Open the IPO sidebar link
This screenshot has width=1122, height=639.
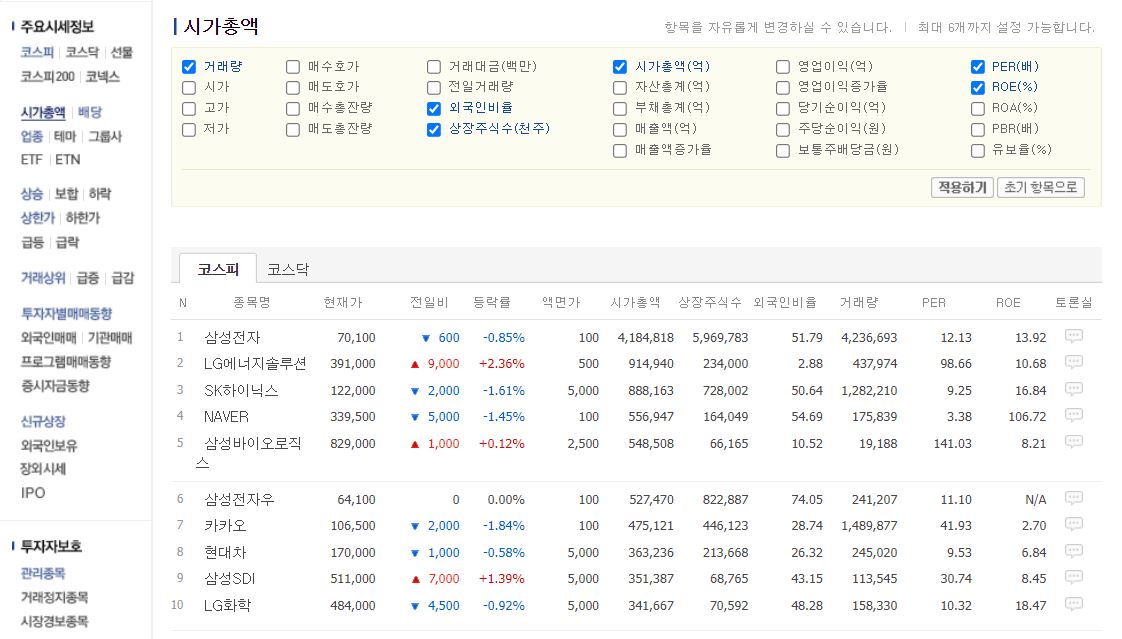(33, 493)
